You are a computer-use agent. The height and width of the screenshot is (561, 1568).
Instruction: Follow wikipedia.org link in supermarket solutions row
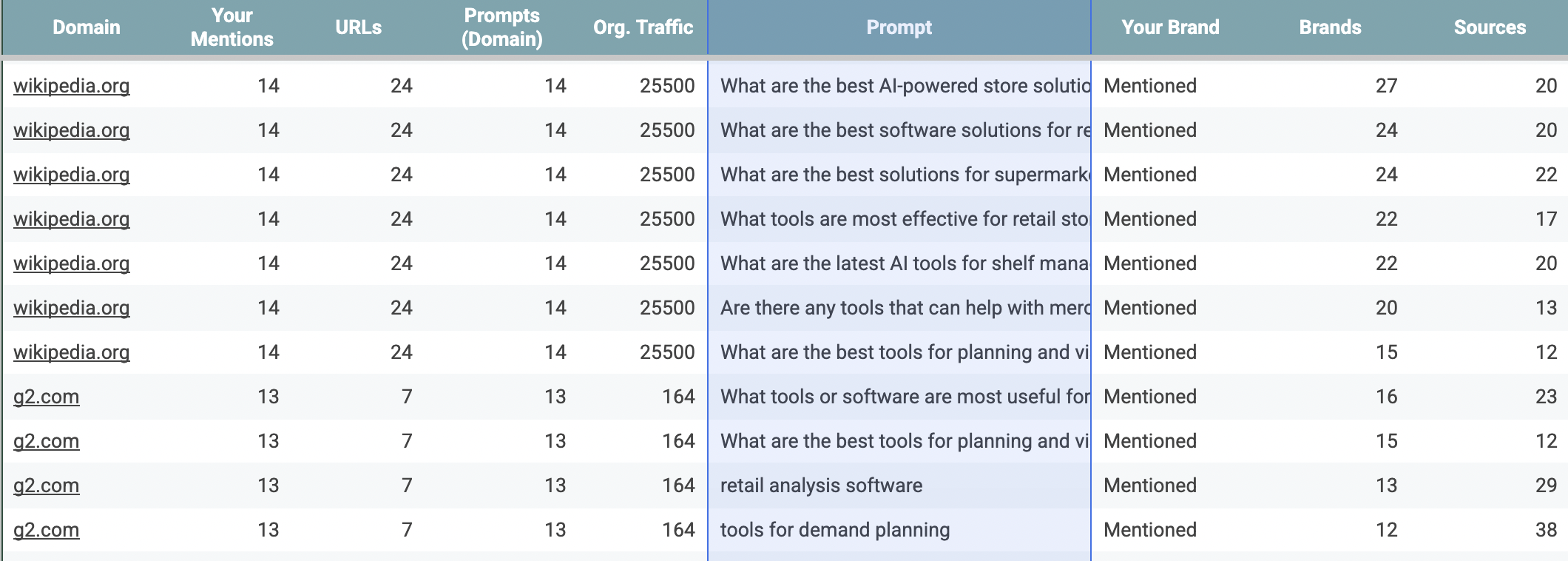(71, 175)
